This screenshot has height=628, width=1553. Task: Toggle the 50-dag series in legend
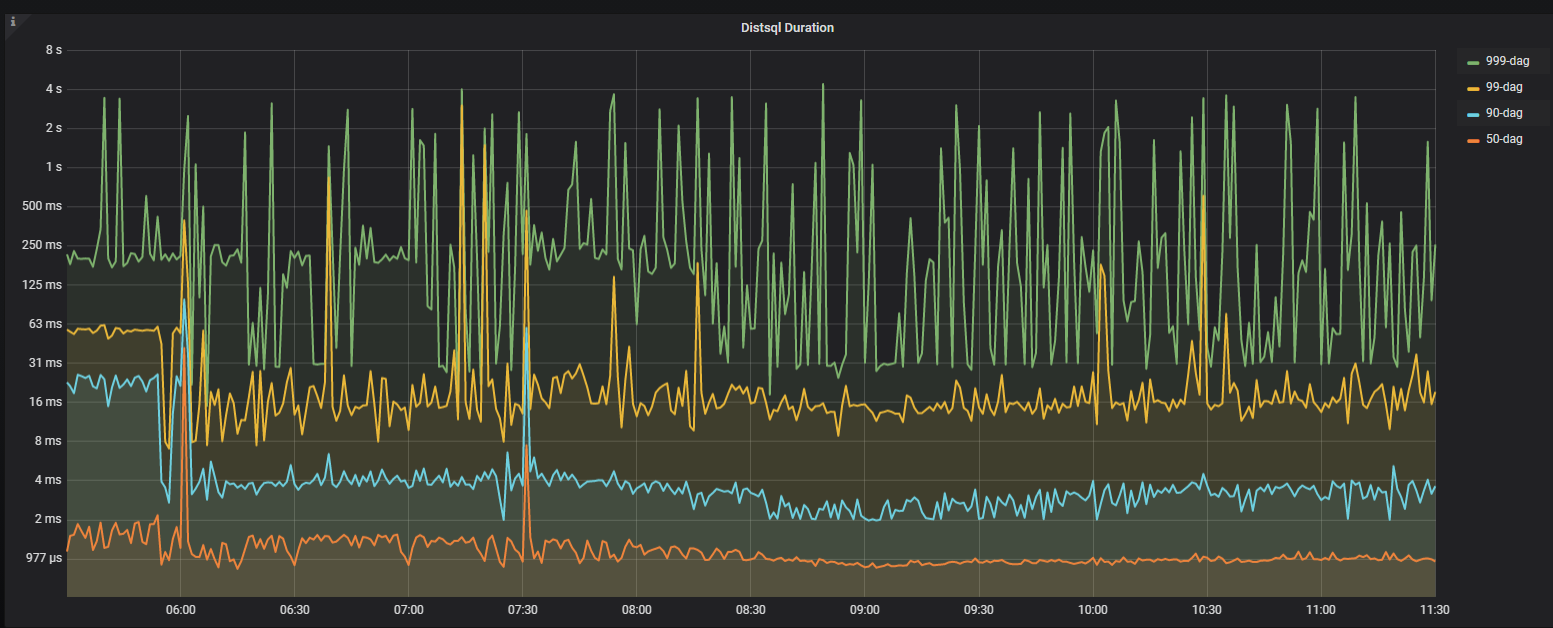(1504, 139)
